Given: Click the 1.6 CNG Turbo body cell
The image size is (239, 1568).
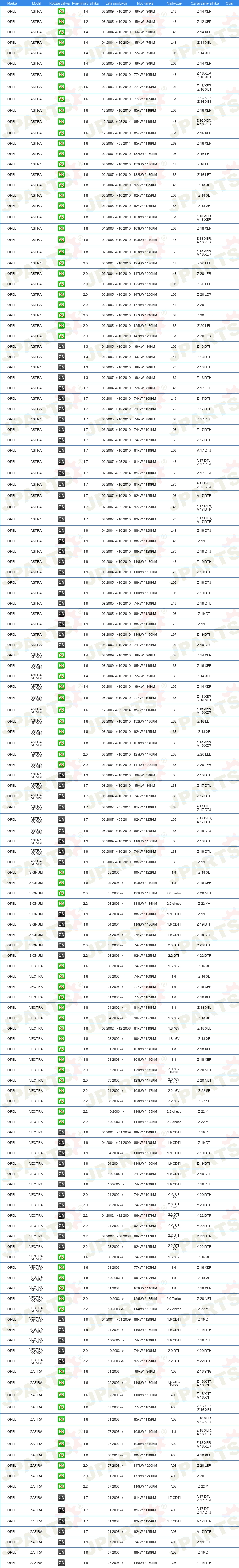Looking at the screenshot, I should coord(173,1382).
